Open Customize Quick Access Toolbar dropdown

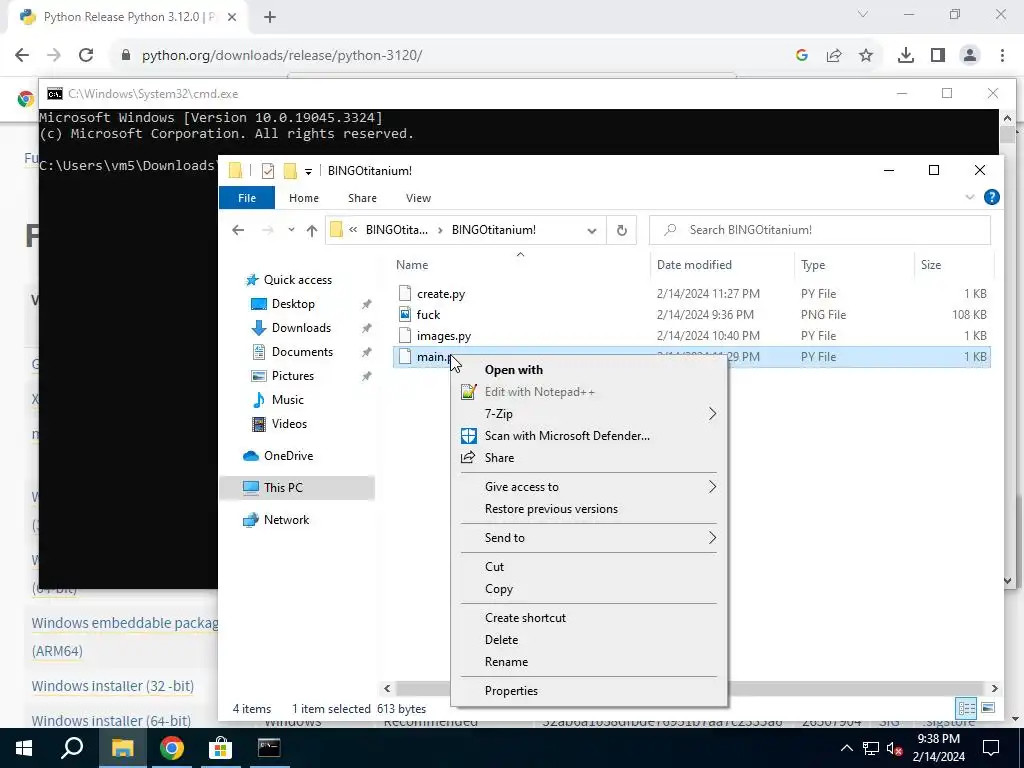[308, 172]
